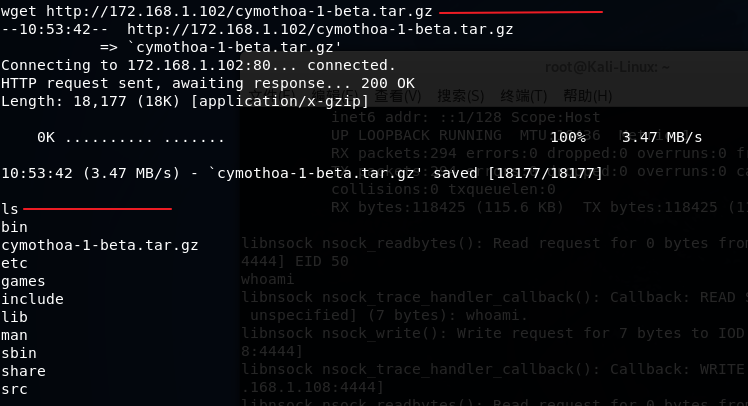The image size is (748, 406).
Task: Open the 查看(V) menu
Action: (x=397, y=96)
